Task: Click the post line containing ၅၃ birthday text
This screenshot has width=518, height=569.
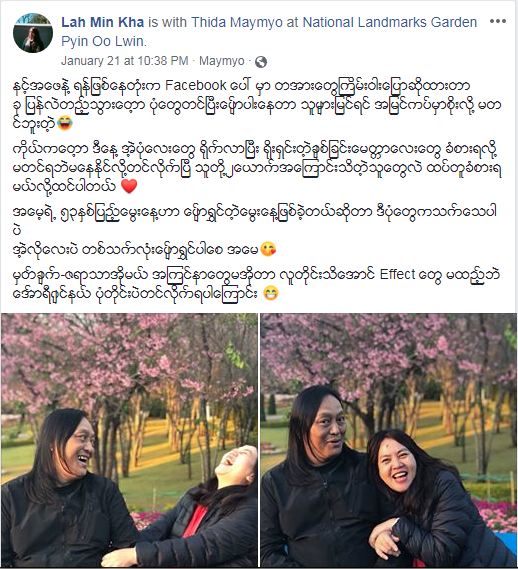Action: click(x=254, y=212)
